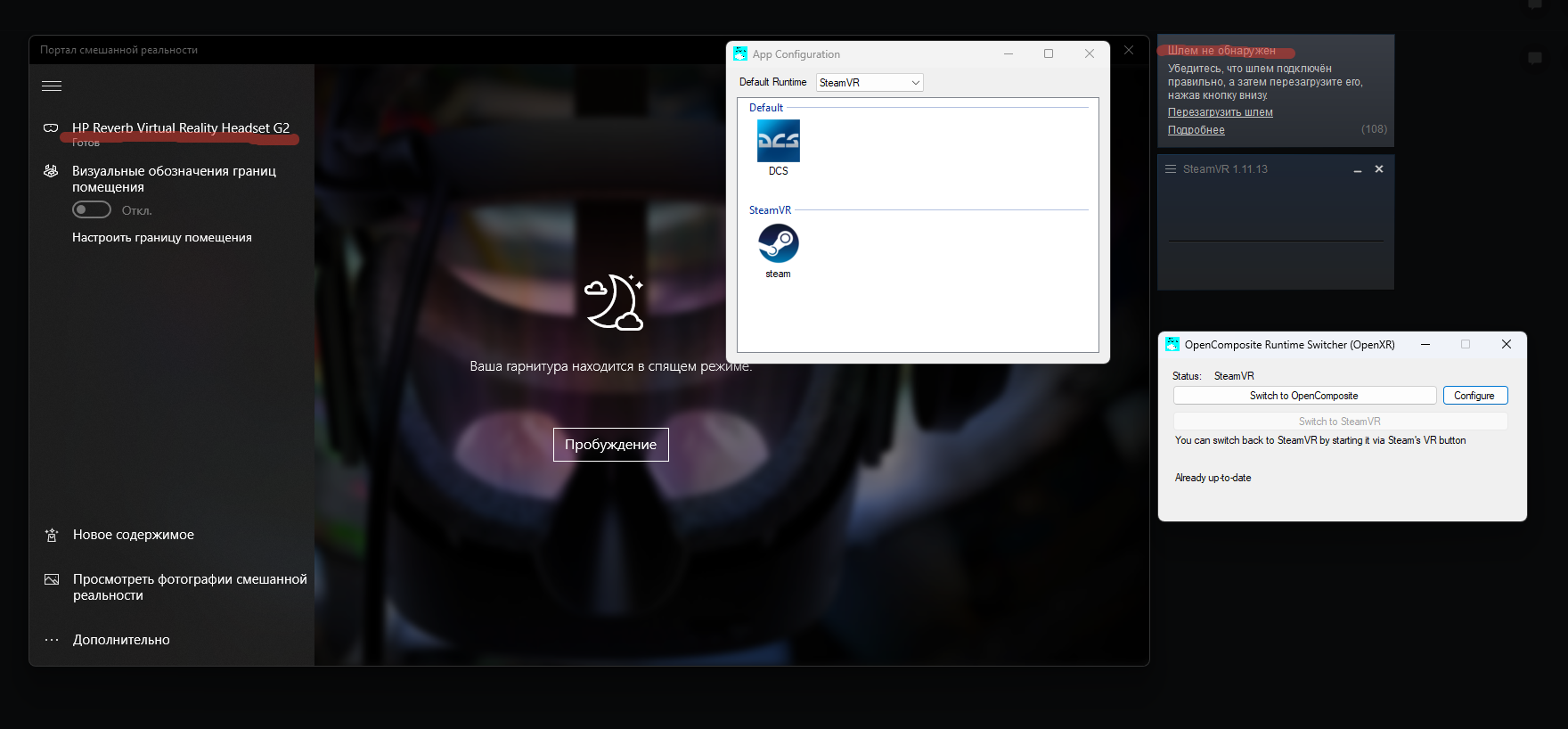Click the new content icon in sidebar
The width and height of the screenshot is (1568, 729).
click(52, 535)
